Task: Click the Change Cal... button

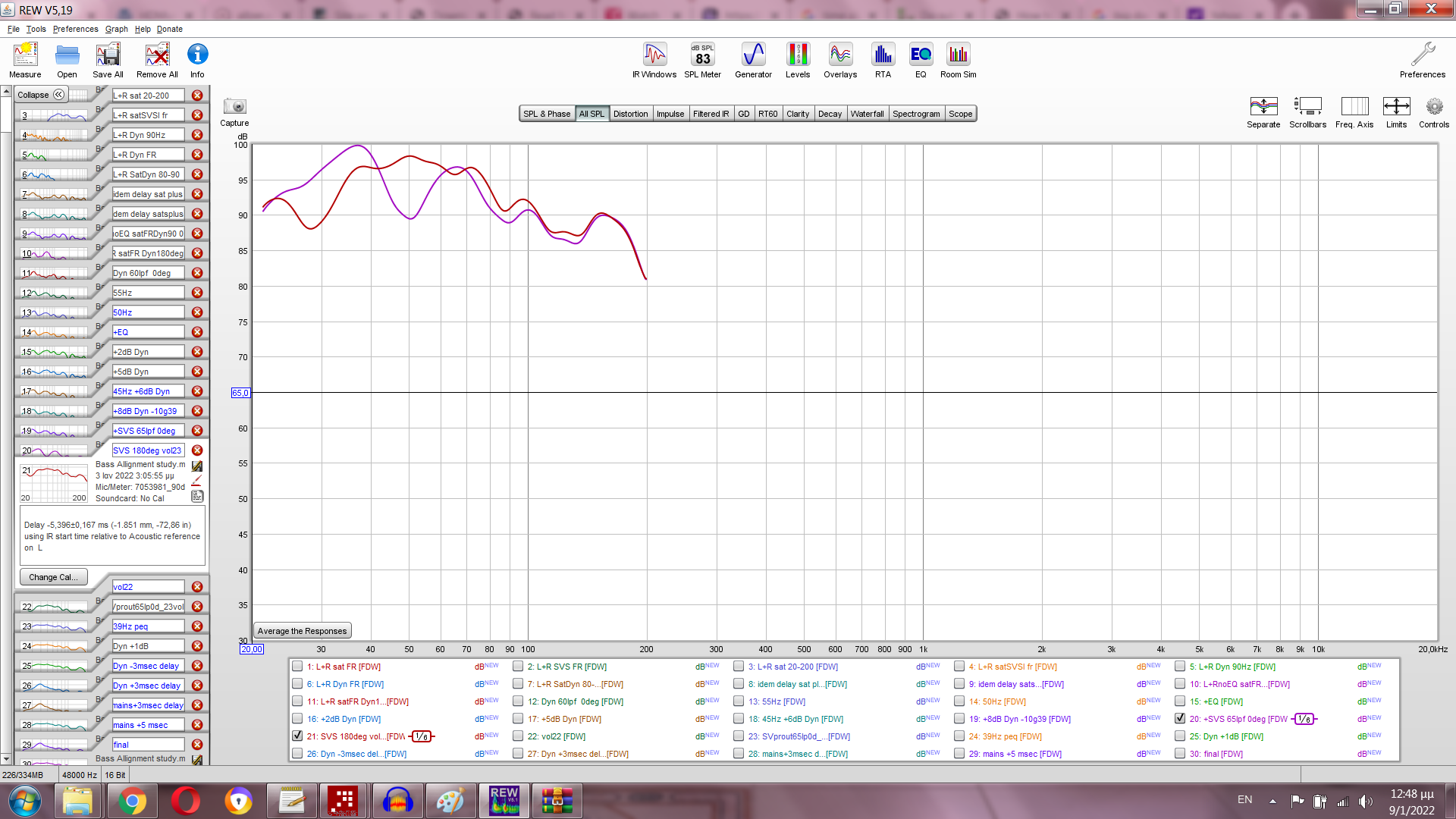Action: pos(53,577)
